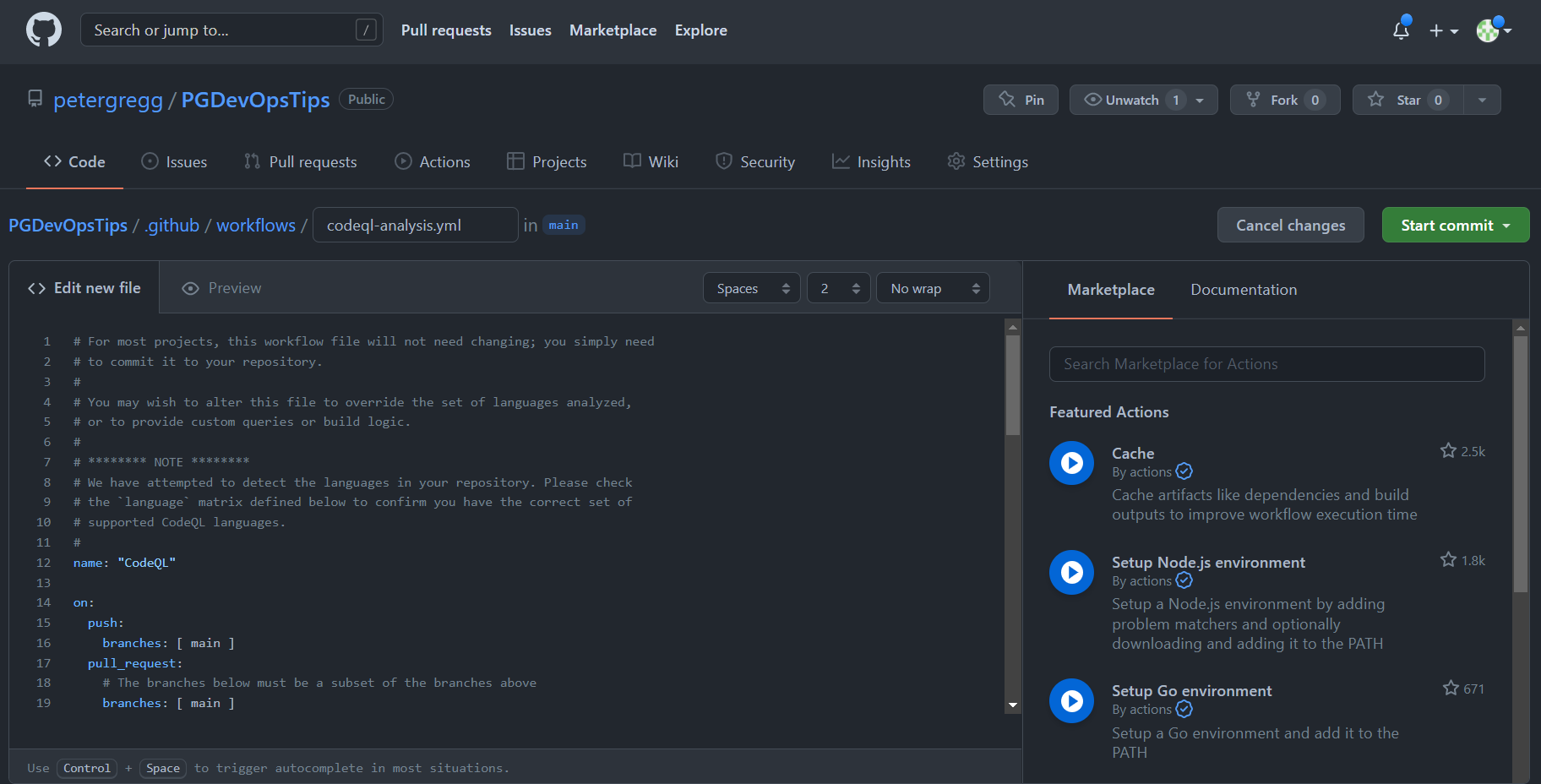Click verified badge under Setup Node.js

1184,580
